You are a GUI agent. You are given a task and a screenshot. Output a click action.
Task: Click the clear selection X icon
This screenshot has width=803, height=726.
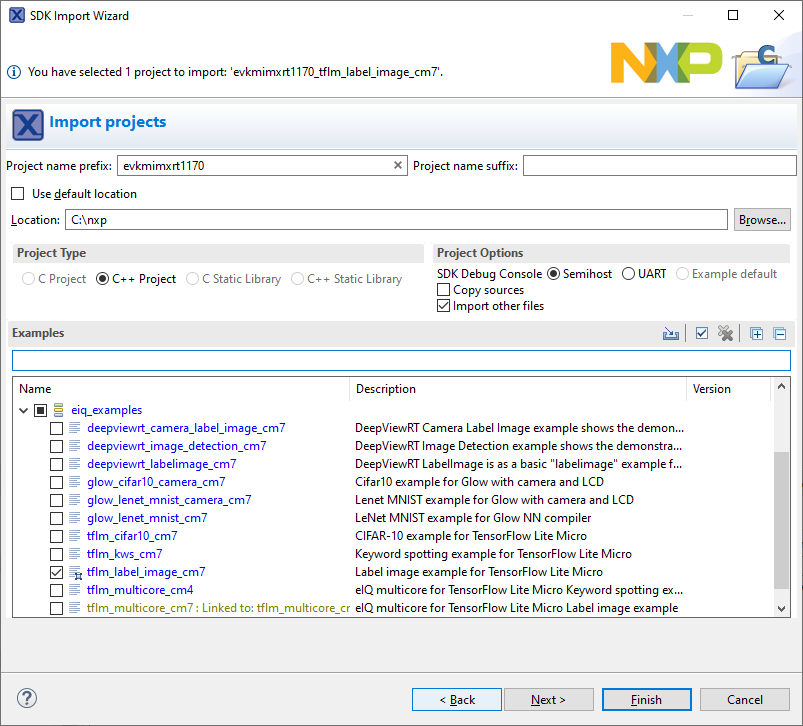726,334
